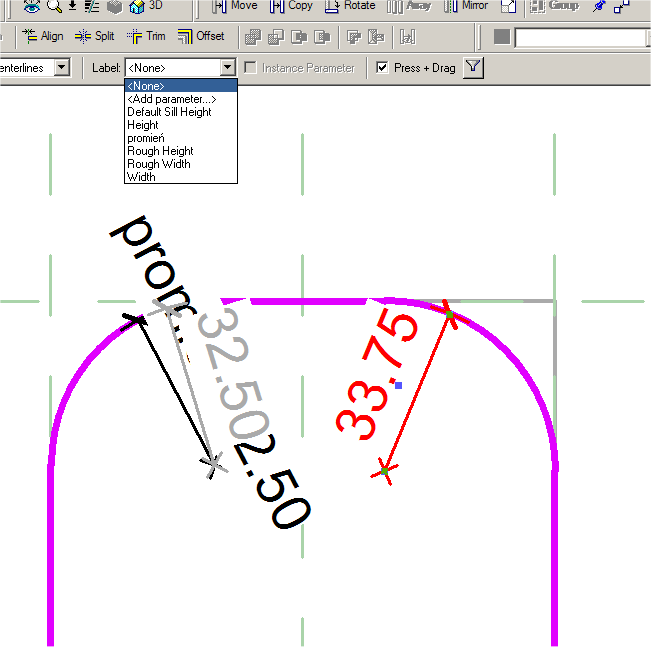Viewport: 651px width, 647px height.
Task: Select the Offset tool
Action: [x=200, y=37]
